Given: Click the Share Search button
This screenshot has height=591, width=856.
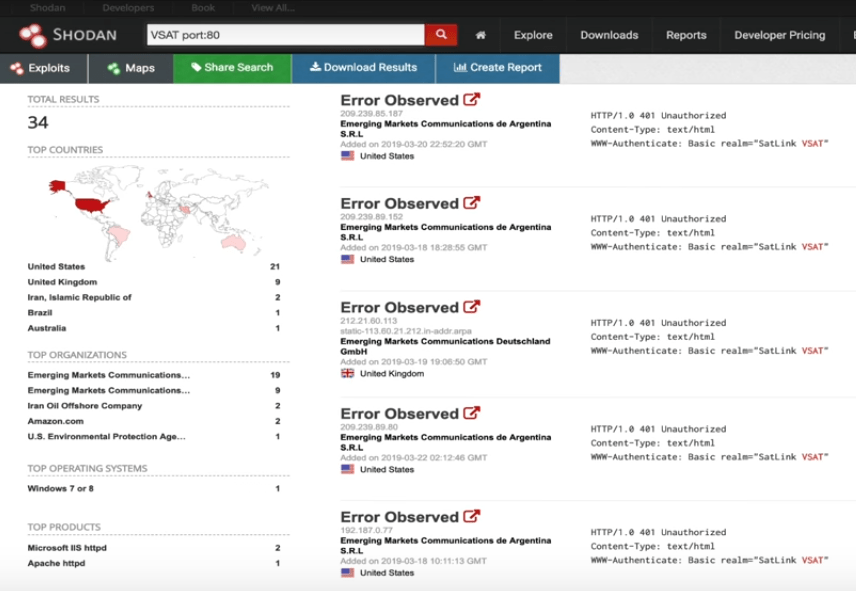Looking at the screenshot, I should point(232,68).
